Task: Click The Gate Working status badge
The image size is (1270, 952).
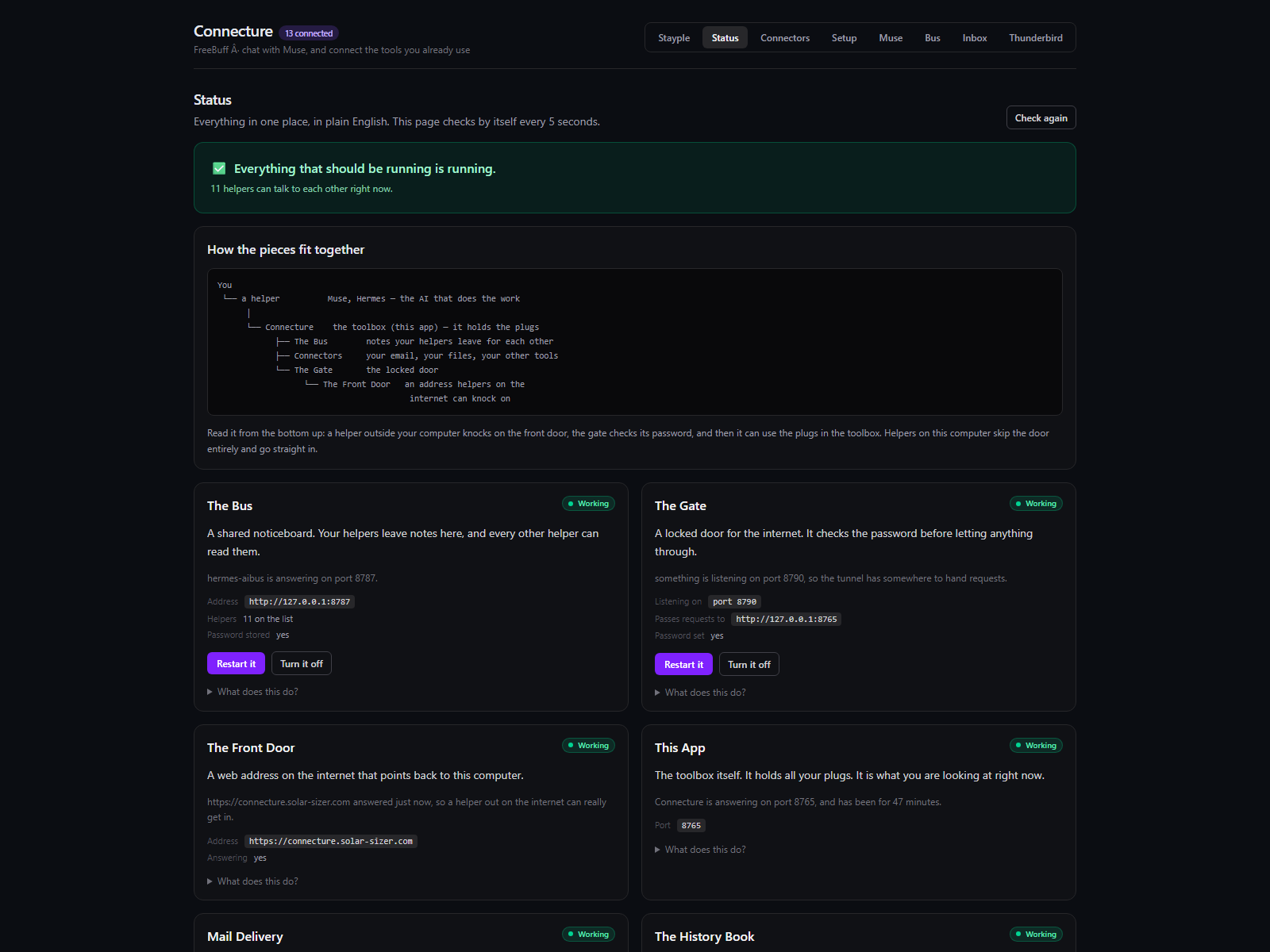Action: tap(1036, 504)
